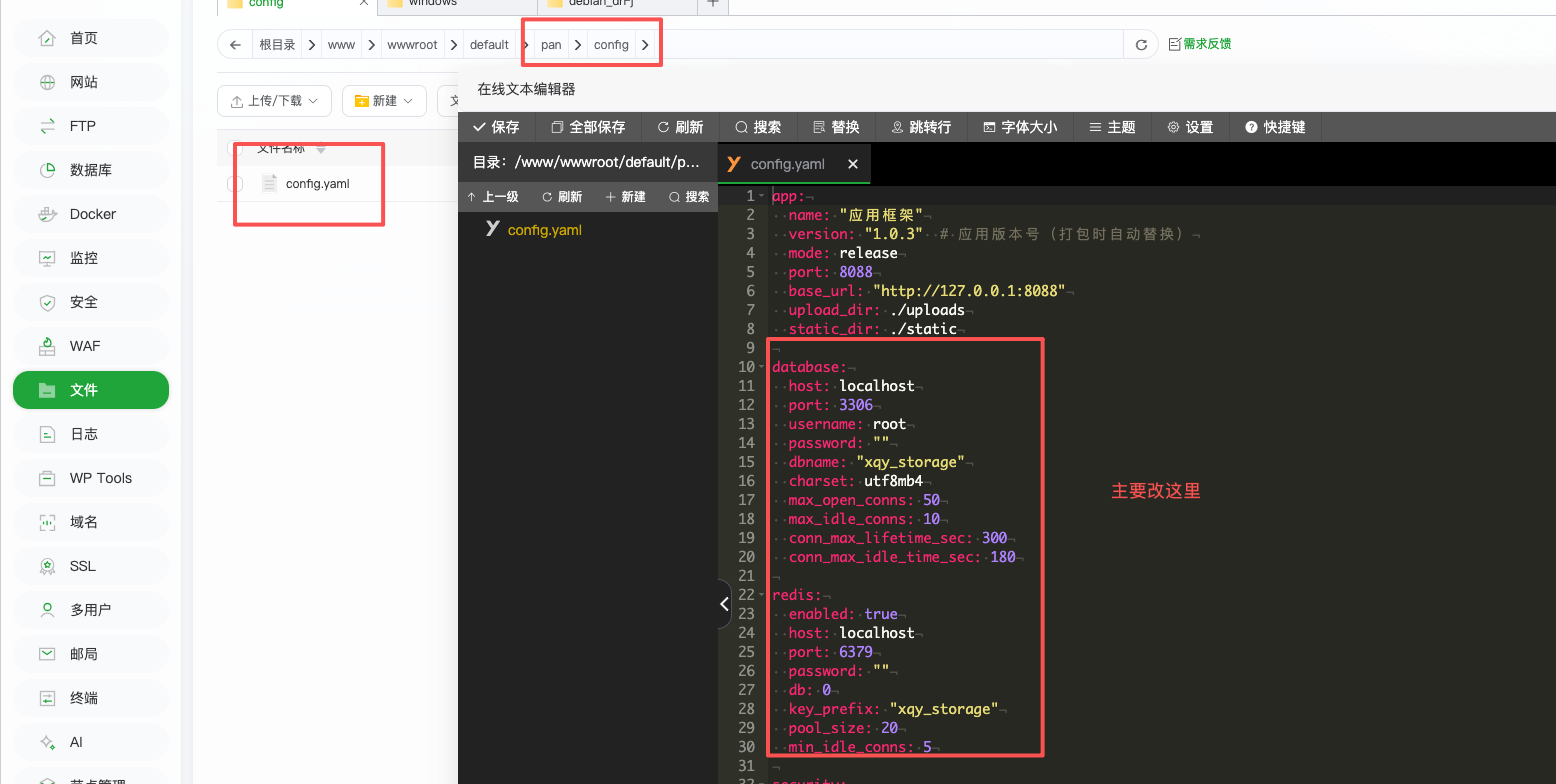Open the 首页 home icon in sidebar
This screenshot has width=1556, height=784.
(47, 38)
